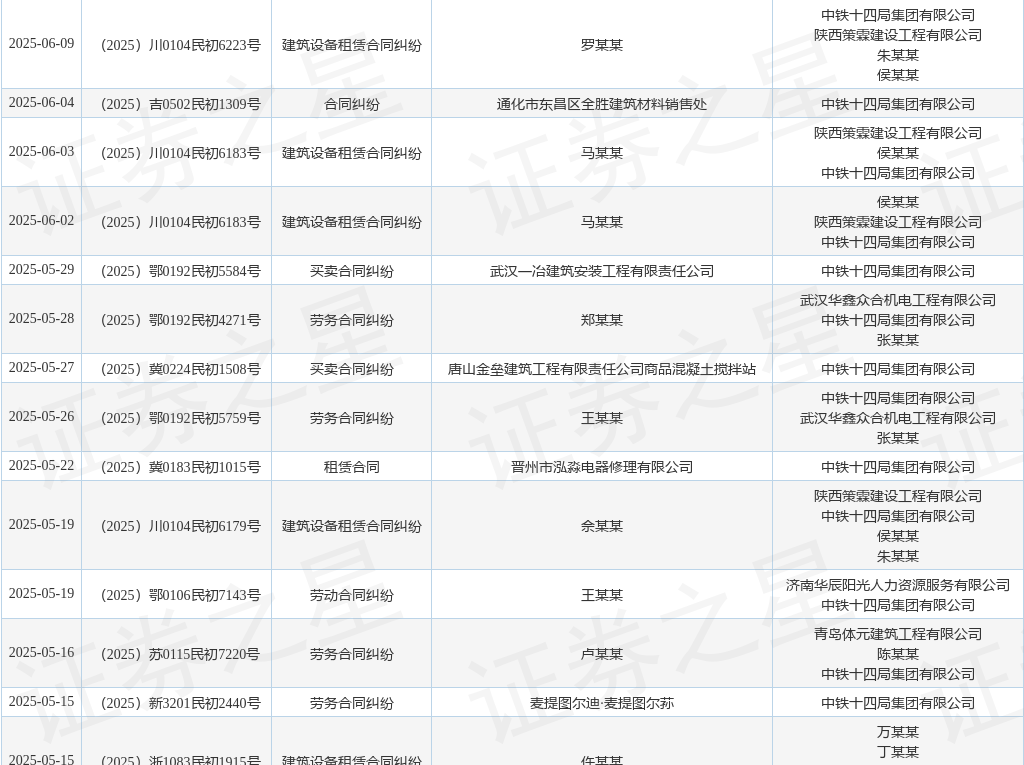Click case 川0104民初6183号 in the 2025-06-02 row
The height and width of the screenshot is (765, 1024).
pyautogui.click(x=180, y=222)
